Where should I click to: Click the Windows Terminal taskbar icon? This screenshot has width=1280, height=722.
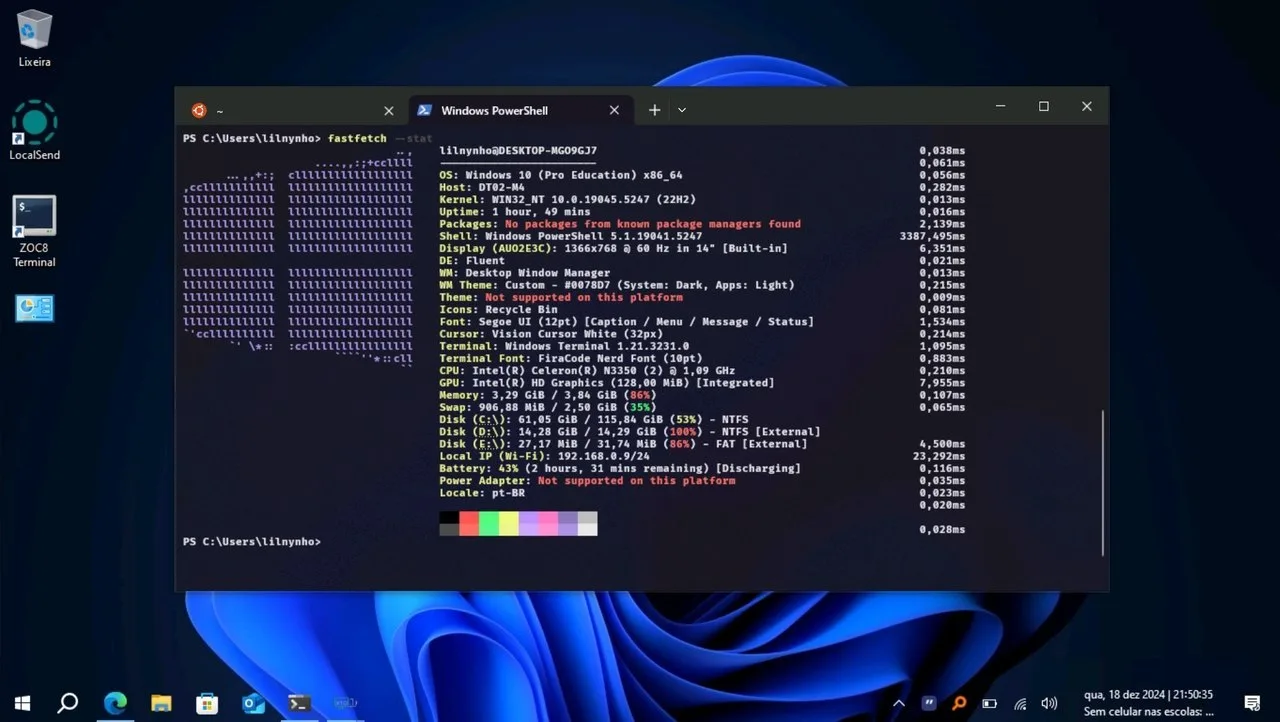[299, 703]
